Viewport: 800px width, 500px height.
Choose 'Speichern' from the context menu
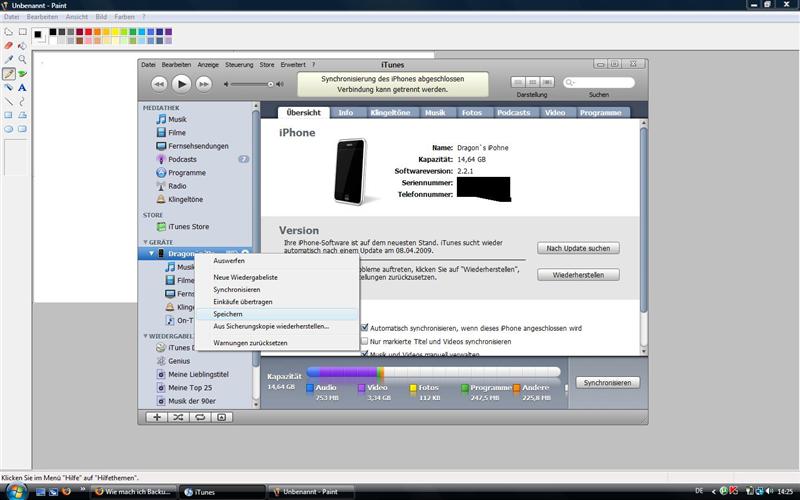click(x=228, y=314)
